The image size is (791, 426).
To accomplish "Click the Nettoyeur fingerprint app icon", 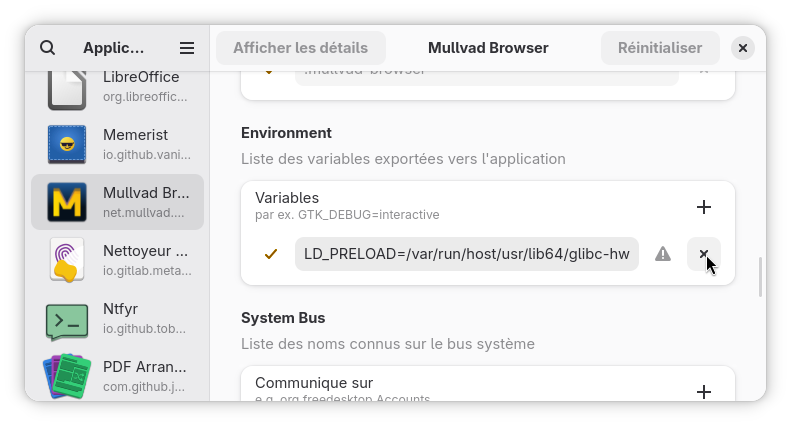I will tap(67, 260).
